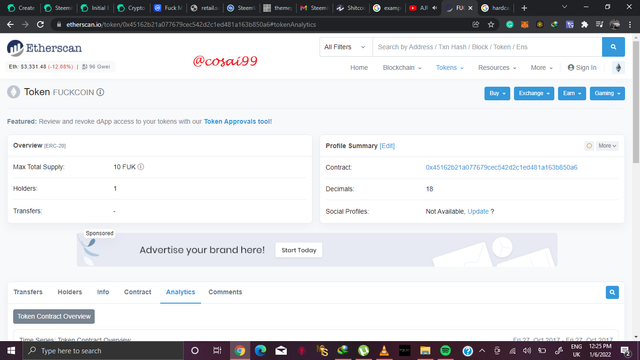Open Chrome from the taskbar
This screenshot has height=360, width=640.
pyautogui.click(x=240, y=351)
